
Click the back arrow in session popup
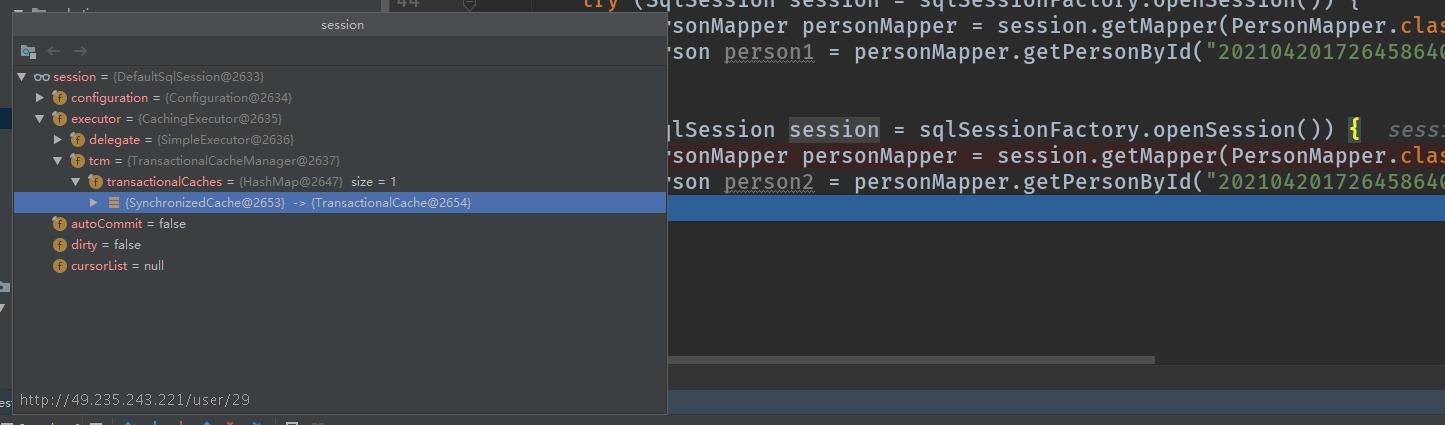pos(54,51)
